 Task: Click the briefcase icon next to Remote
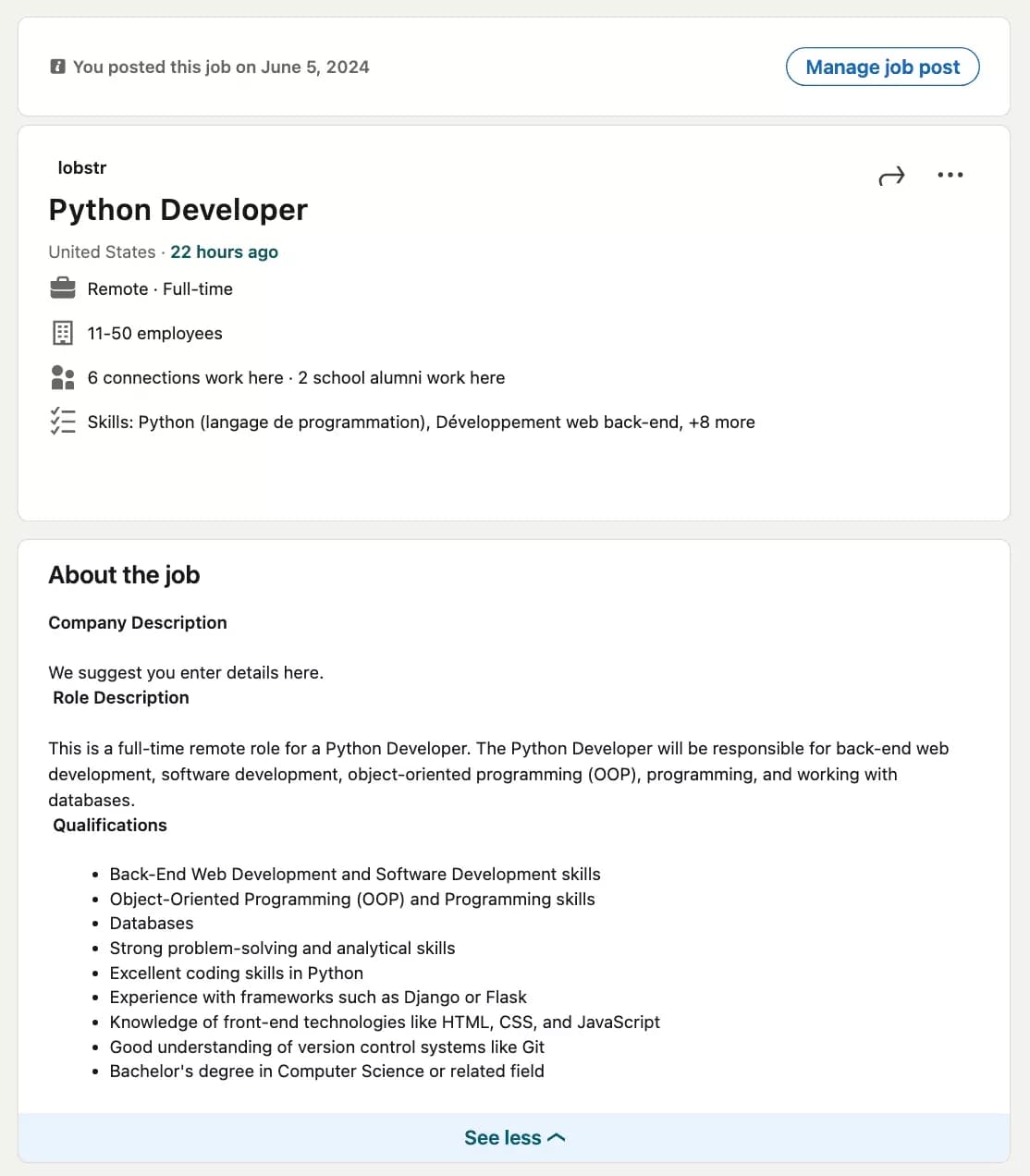click(62, 288)
